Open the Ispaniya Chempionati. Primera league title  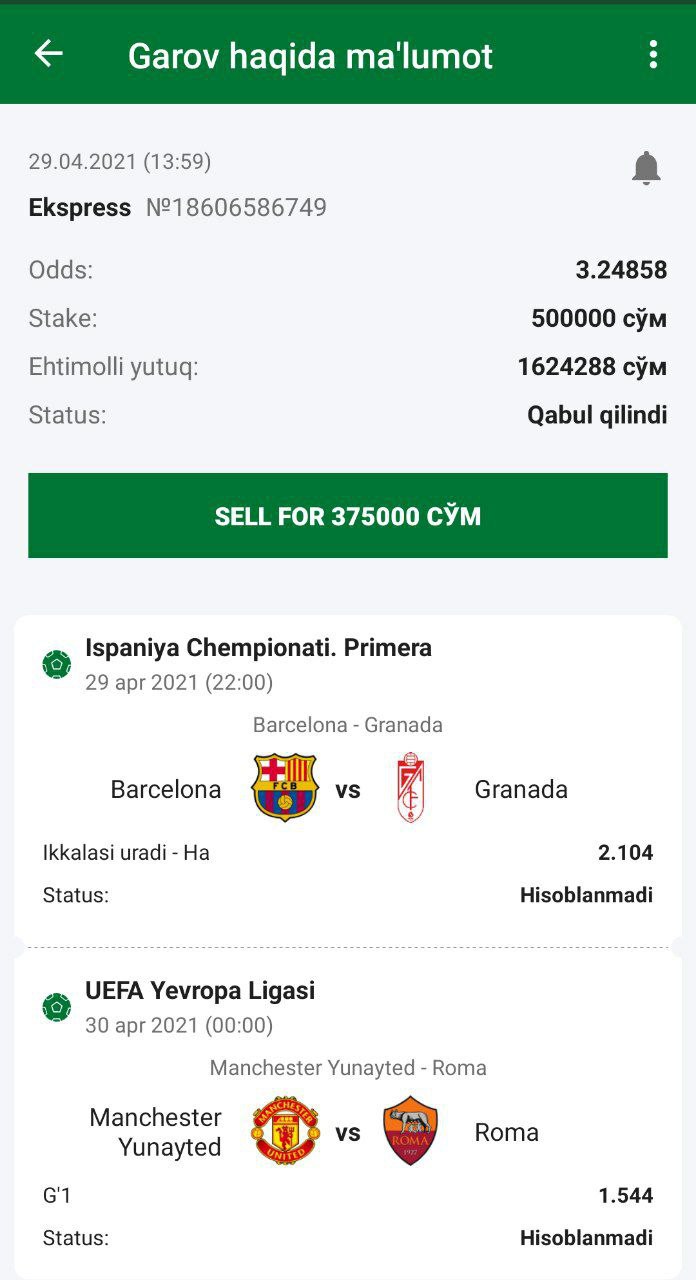click(258, 648)
